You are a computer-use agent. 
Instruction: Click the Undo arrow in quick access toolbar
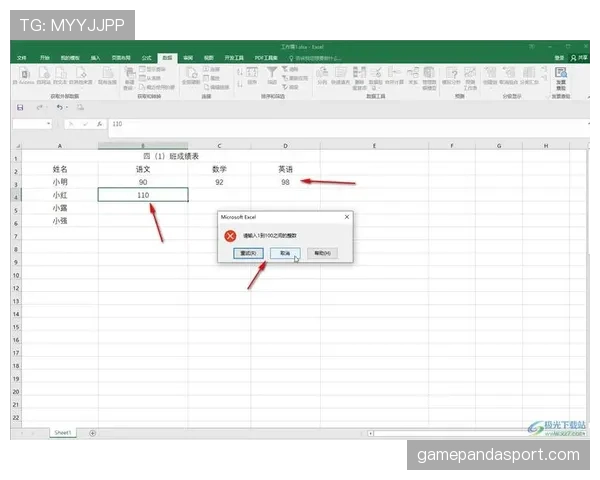pyautogui.click(x=59, y=108)
